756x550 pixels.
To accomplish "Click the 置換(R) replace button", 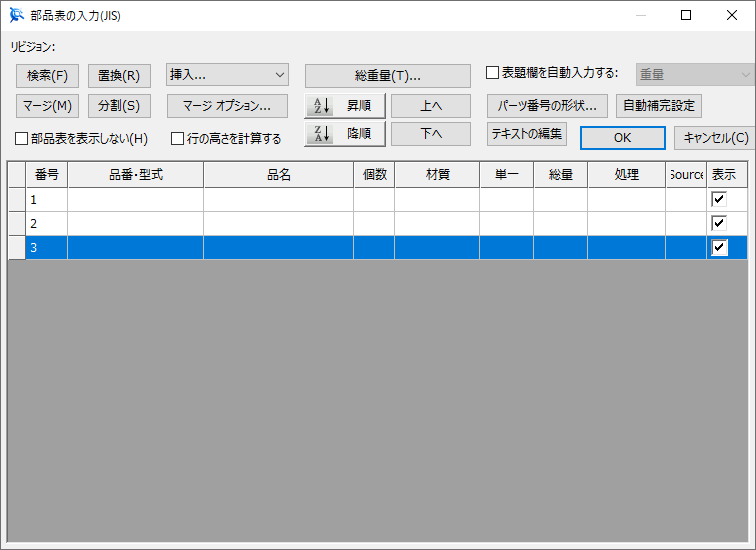I will click(x=119, y=76).
